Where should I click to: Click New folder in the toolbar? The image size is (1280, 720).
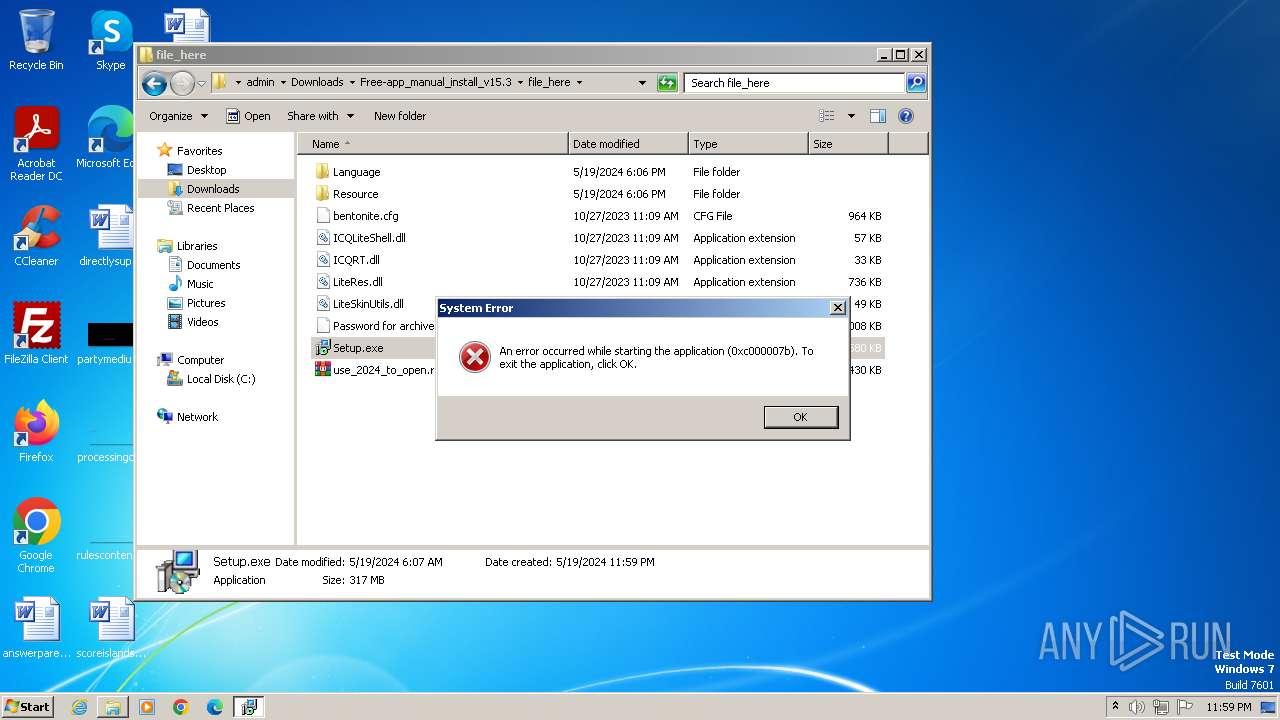(400, 116)
